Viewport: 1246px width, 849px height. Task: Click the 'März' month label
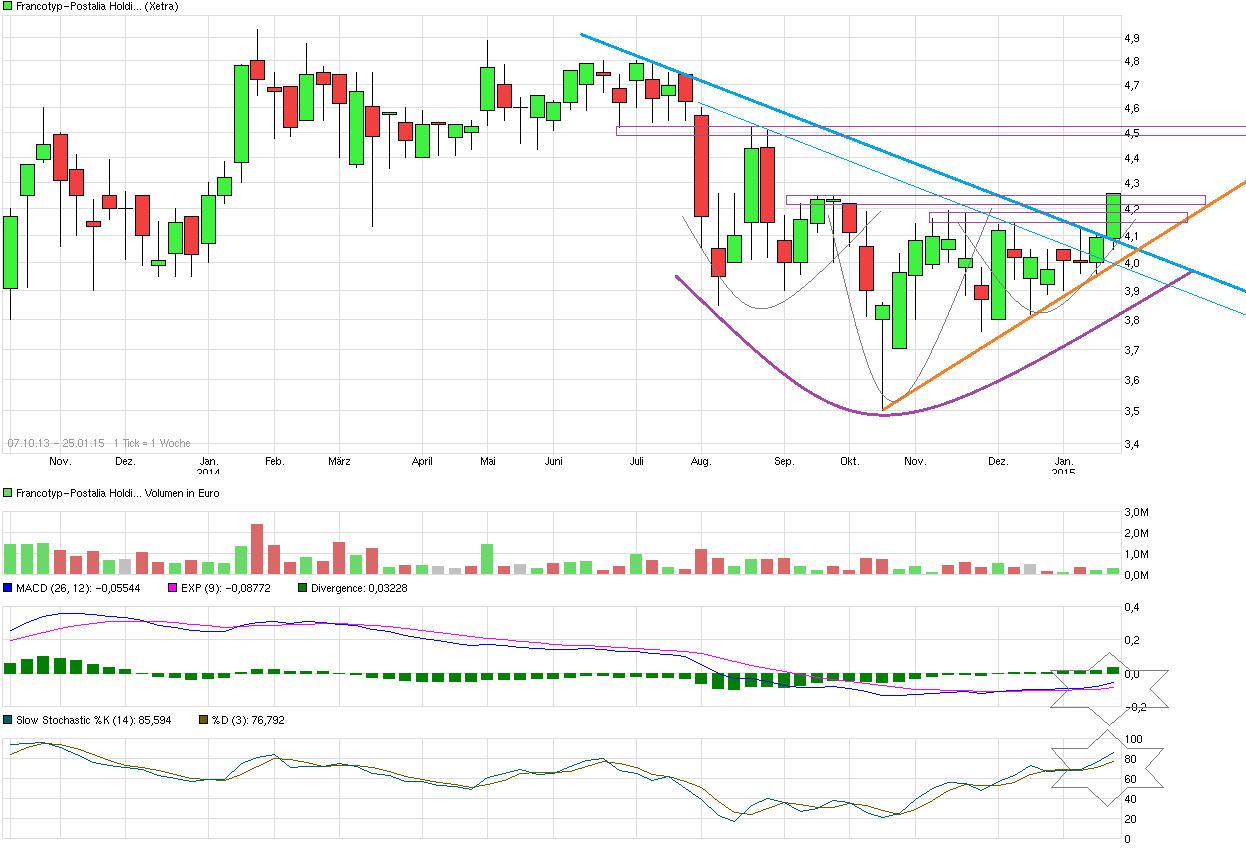pos(340,462)
